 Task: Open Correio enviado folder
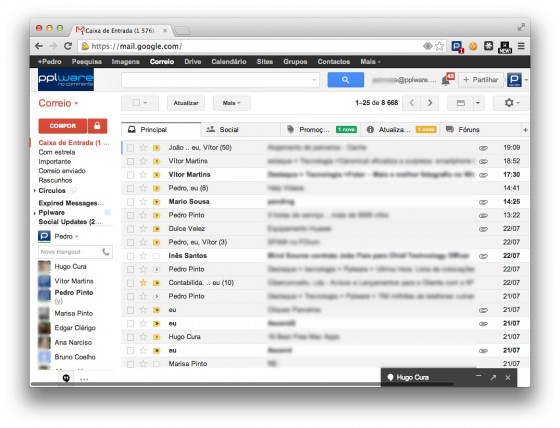[62, 171]
